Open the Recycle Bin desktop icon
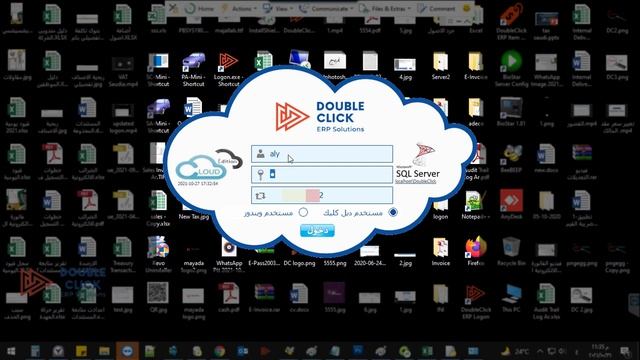 (x=511, y=251)
